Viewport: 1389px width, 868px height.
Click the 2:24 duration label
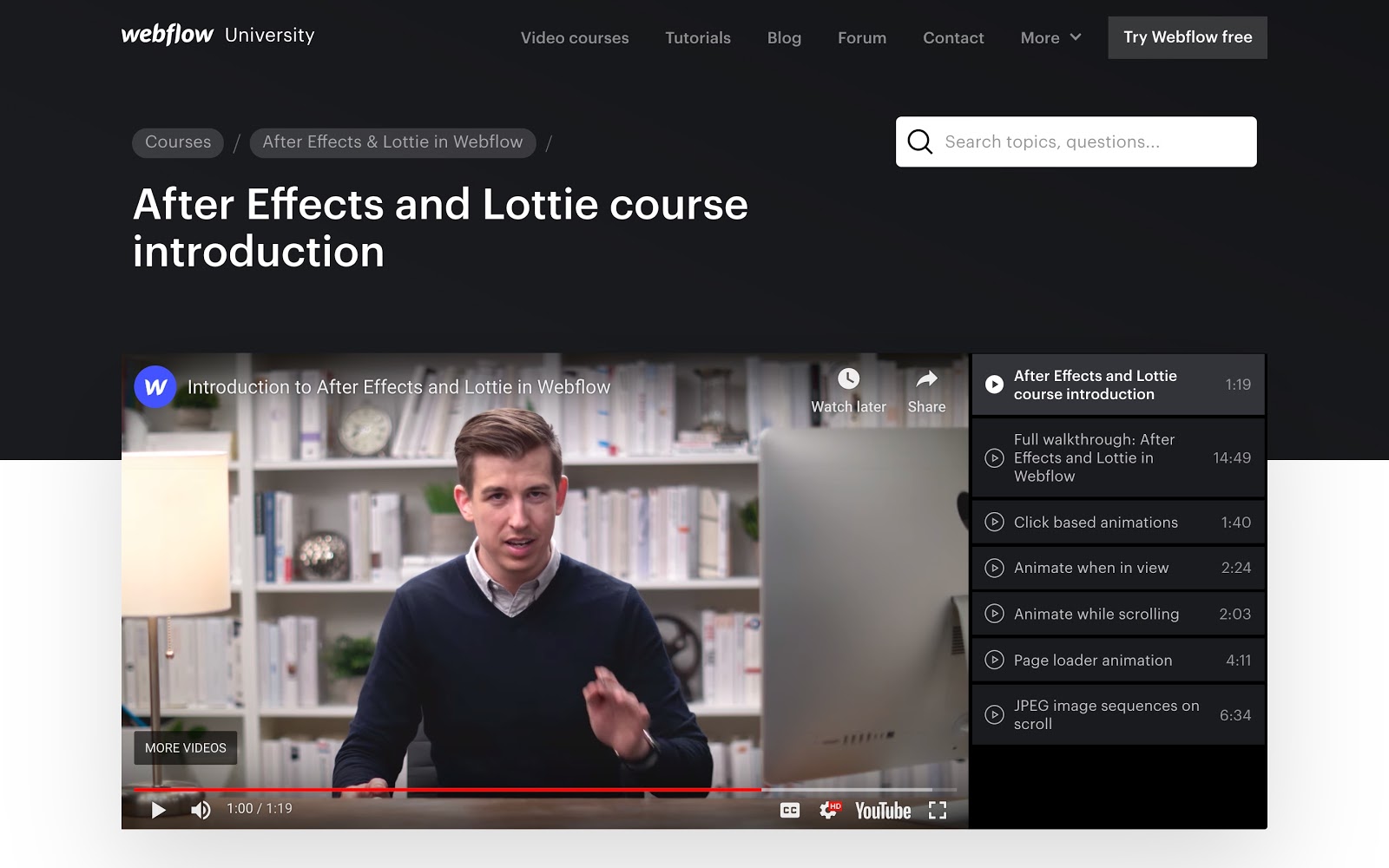click(1236, 568)
